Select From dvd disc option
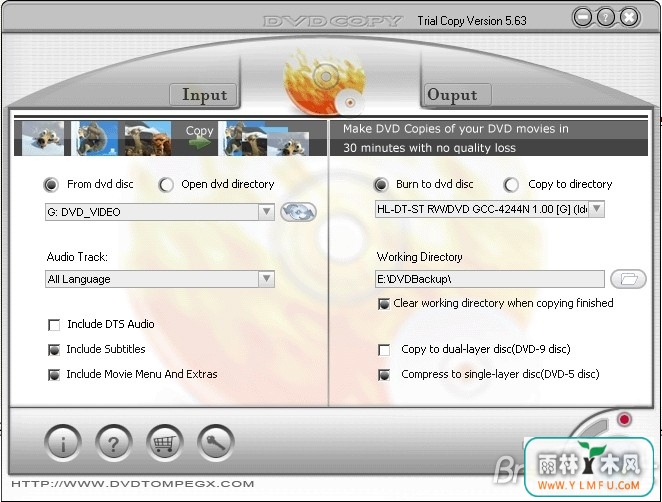The width and height of the screenshot is (662, 502). [51, 185]
